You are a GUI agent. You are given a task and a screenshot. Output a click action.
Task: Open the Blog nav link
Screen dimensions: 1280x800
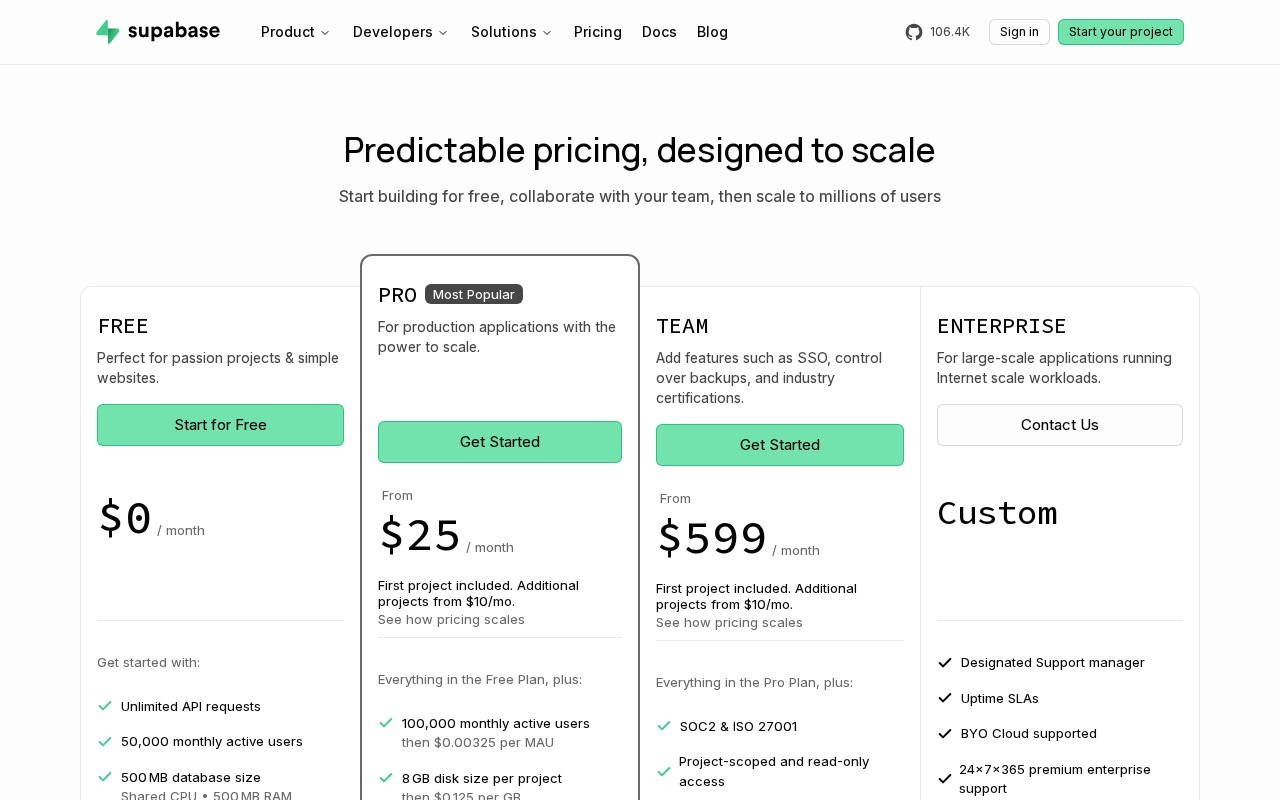click(x=712, y=32)
